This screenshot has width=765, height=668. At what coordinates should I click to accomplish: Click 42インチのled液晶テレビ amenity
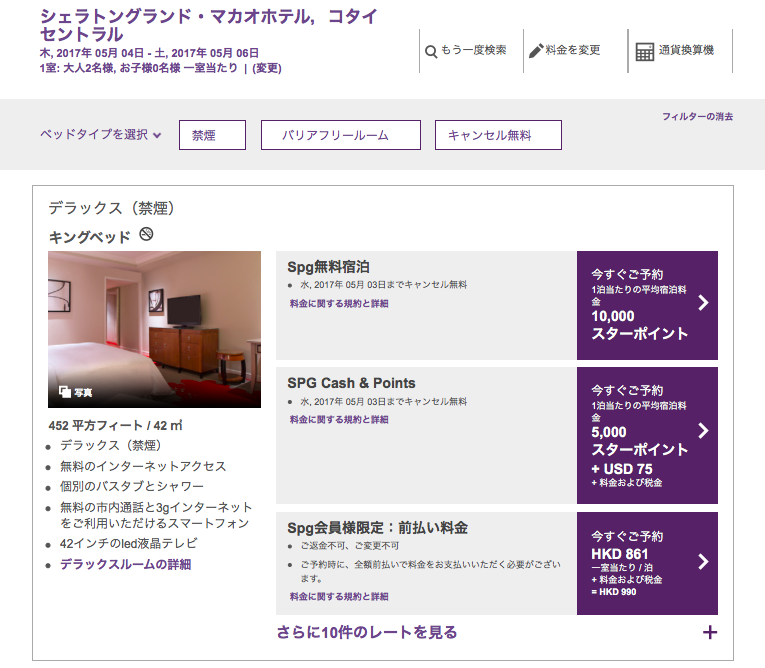128,543
